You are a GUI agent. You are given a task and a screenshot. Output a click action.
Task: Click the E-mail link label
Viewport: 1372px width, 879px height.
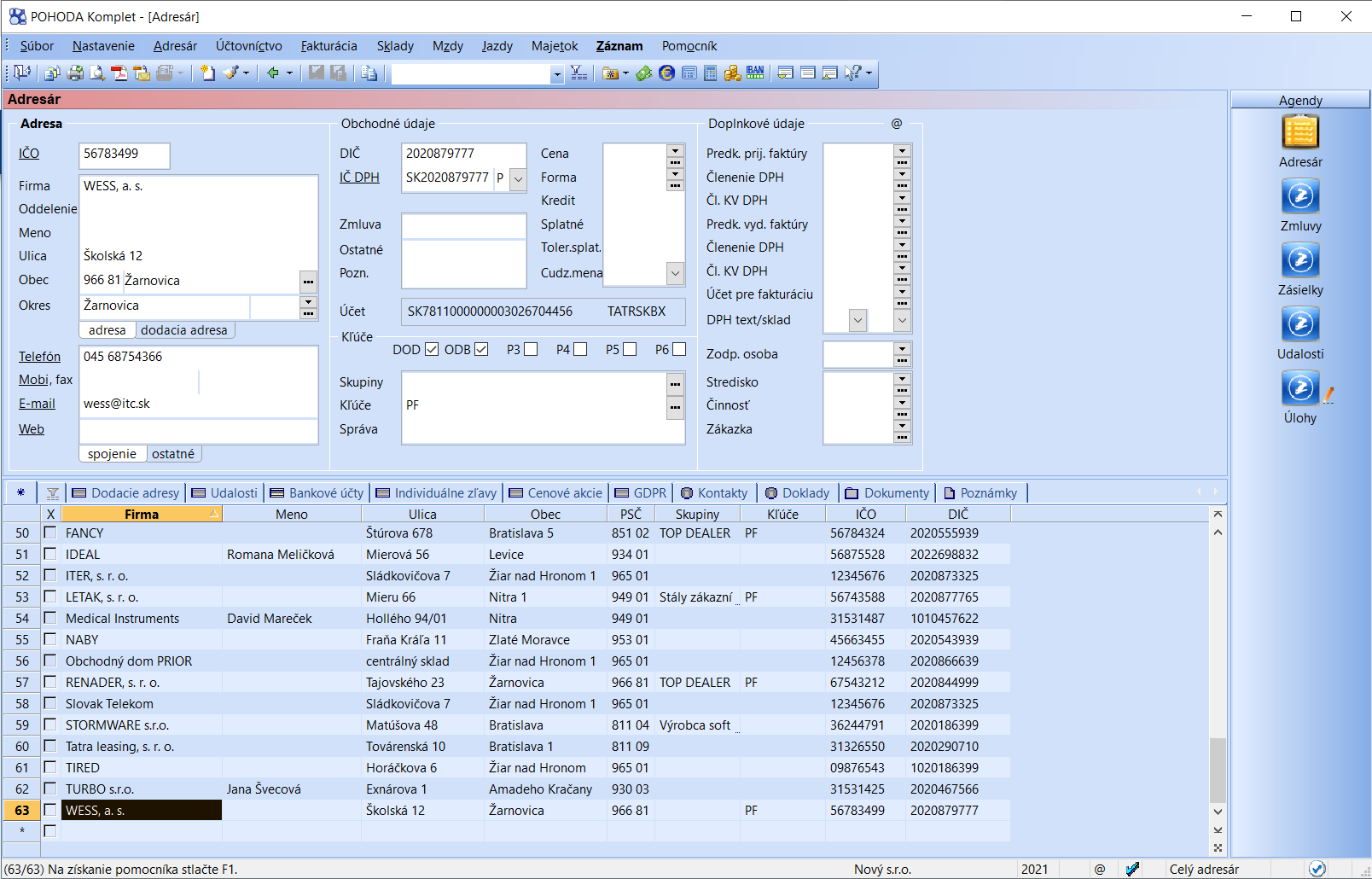point(37,404)
